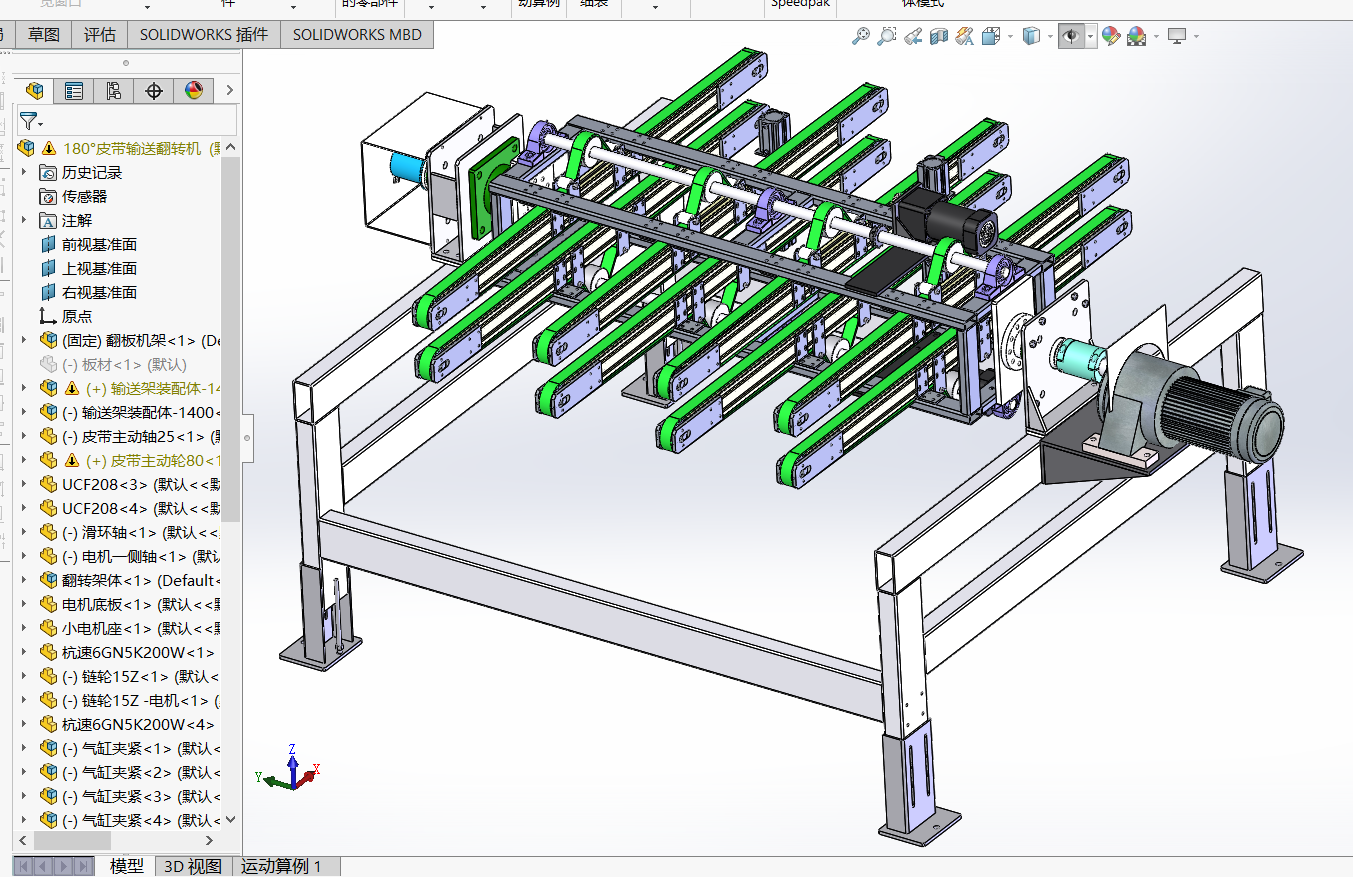The height and width of the screenshot is (877, 1353).
Task: Expand the (-) 皮带主动轴25<1> part
Action: 24,436
